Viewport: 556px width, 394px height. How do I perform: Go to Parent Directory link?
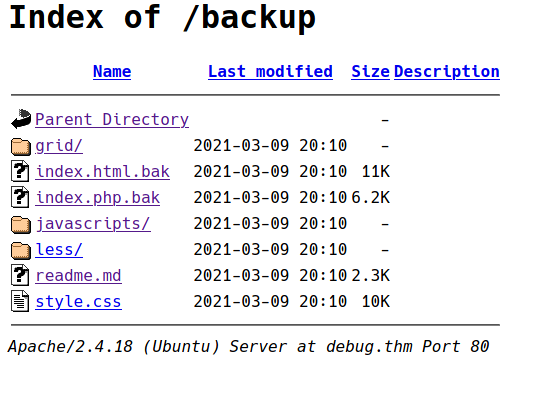[x=112, y=120]
